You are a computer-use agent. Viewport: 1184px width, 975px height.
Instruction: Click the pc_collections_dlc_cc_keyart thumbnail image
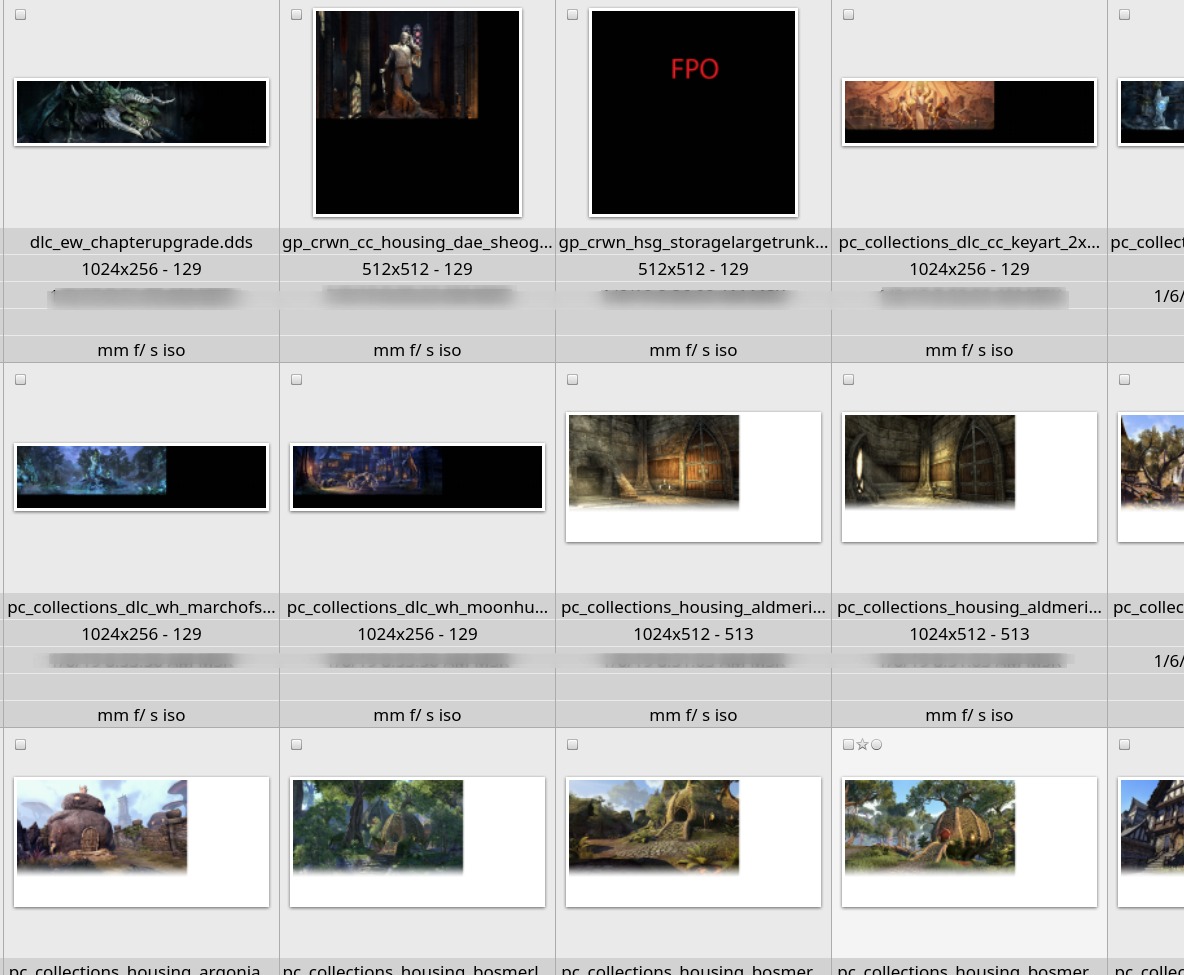[x=969, y=112]
